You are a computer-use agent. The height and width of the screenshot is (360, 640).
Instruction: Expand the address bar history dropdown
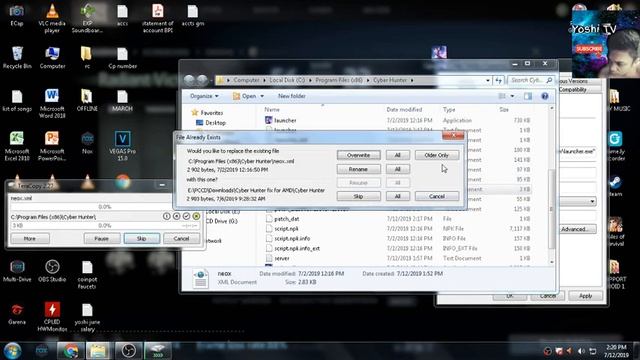[488, 80]
